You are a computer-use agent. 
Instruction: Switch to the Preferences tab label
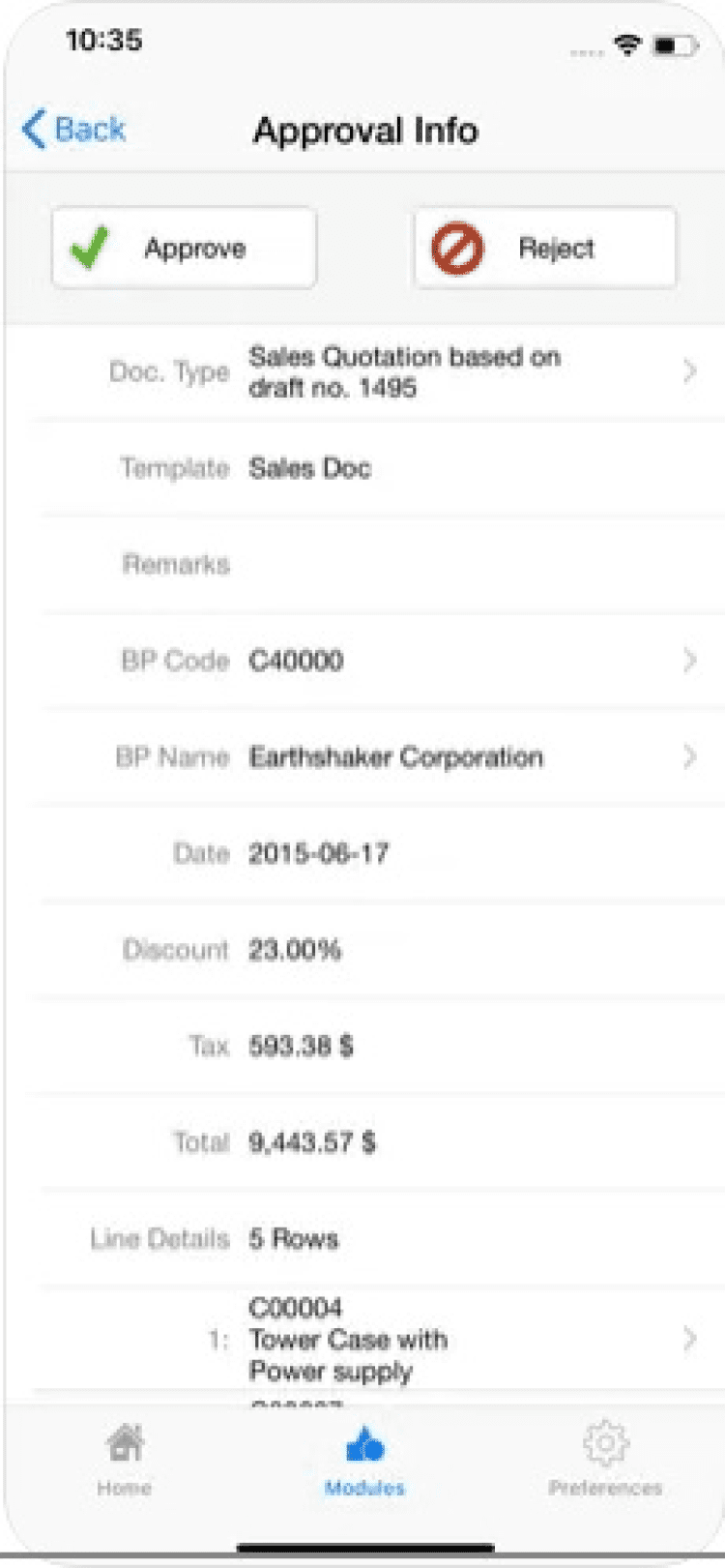pos(605,1488)
